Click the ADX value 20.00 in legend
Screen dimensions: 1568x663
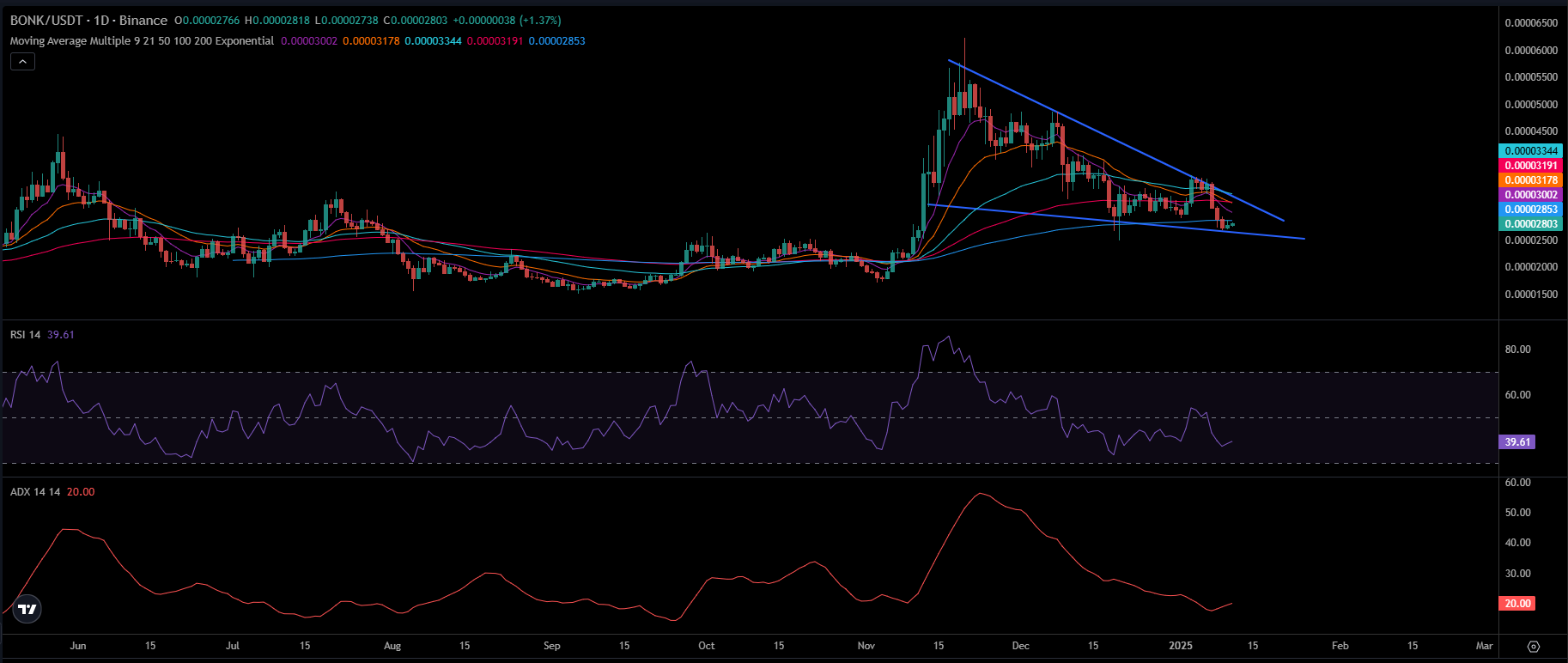(81, 491)
